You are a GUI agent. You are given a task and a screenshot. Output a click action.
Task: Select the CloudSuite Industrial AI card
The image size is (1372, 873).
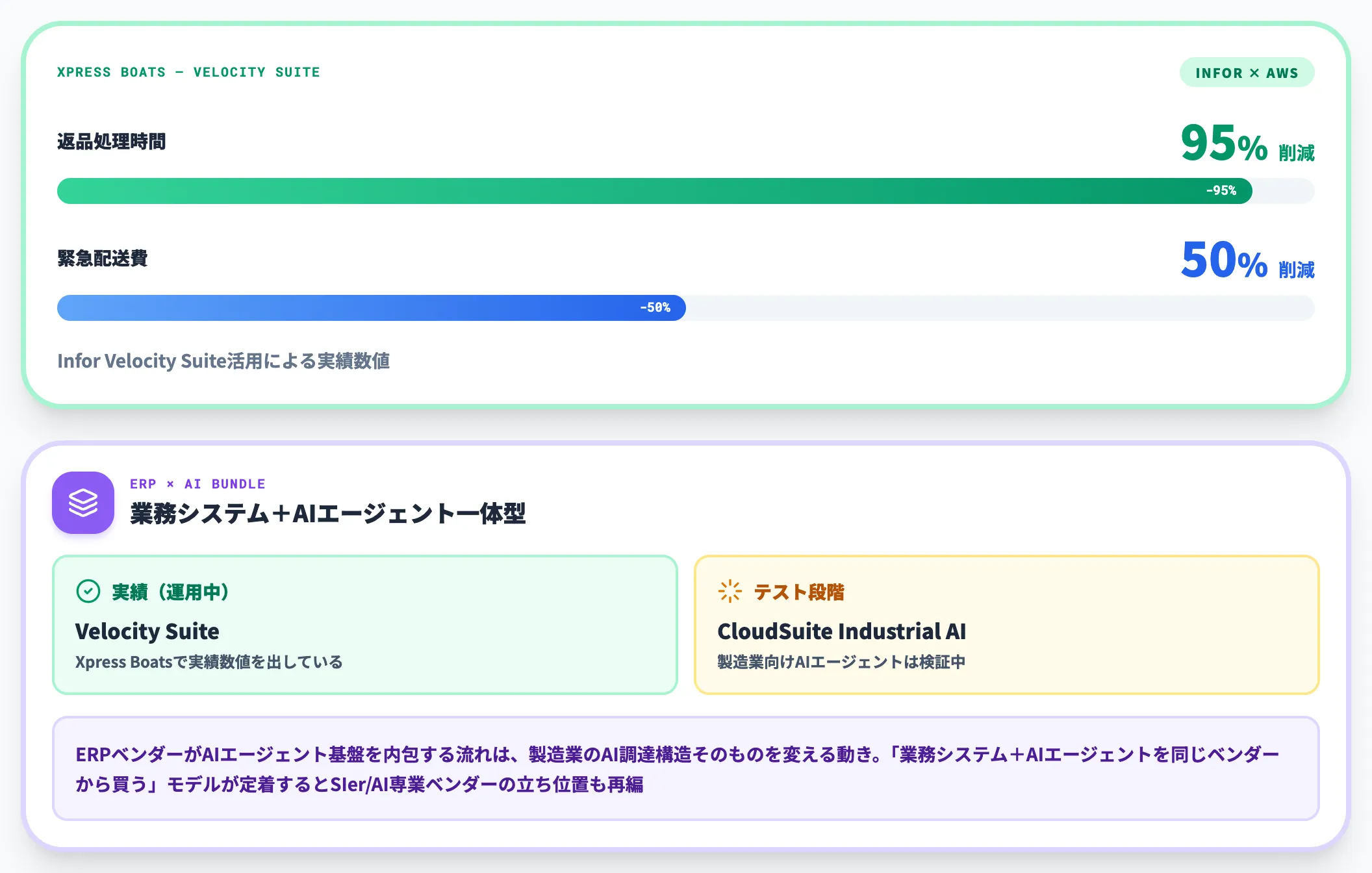[1007, 625]
